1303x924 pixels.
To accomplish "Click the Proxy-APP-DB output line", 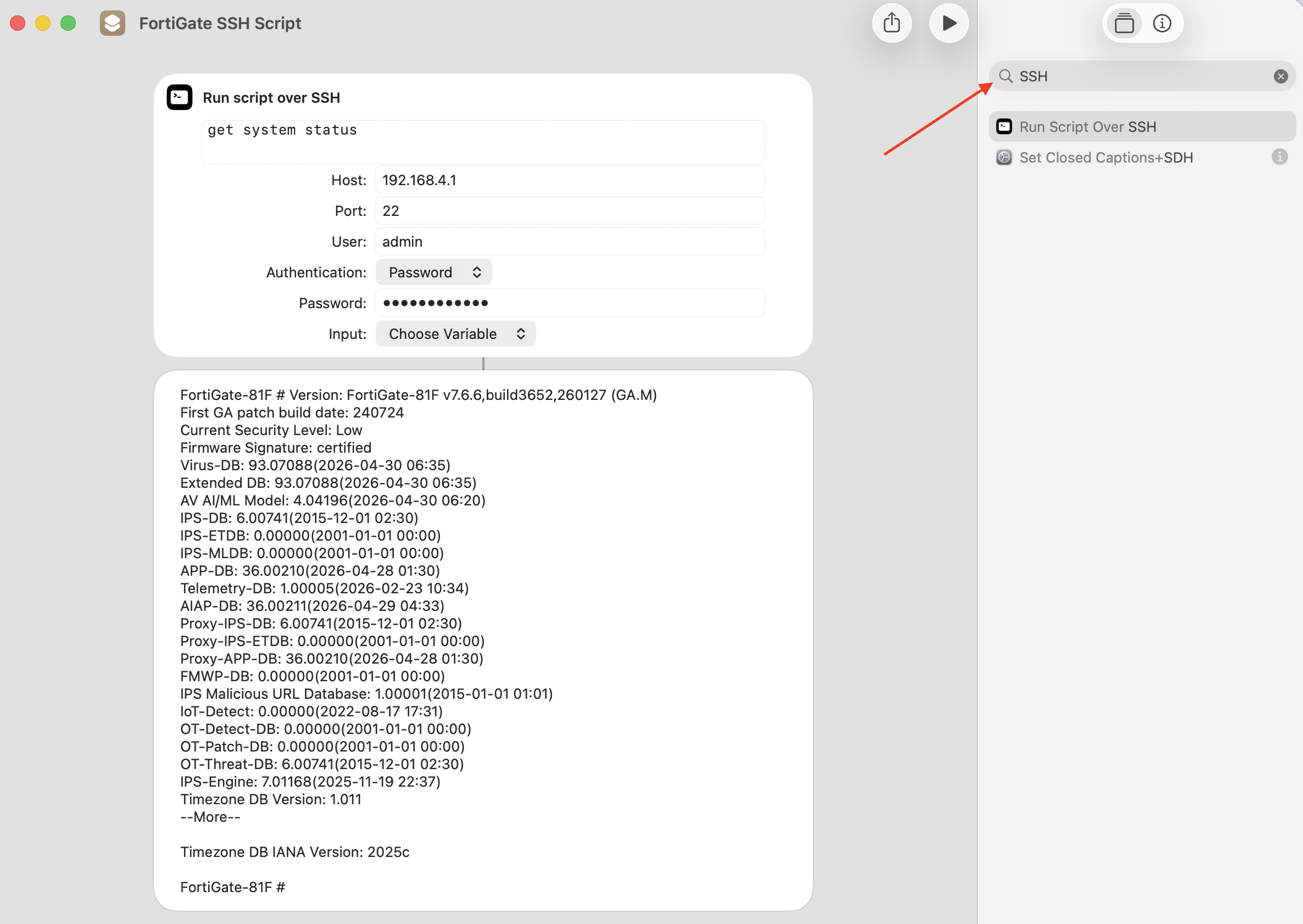I will click(332, 659).
